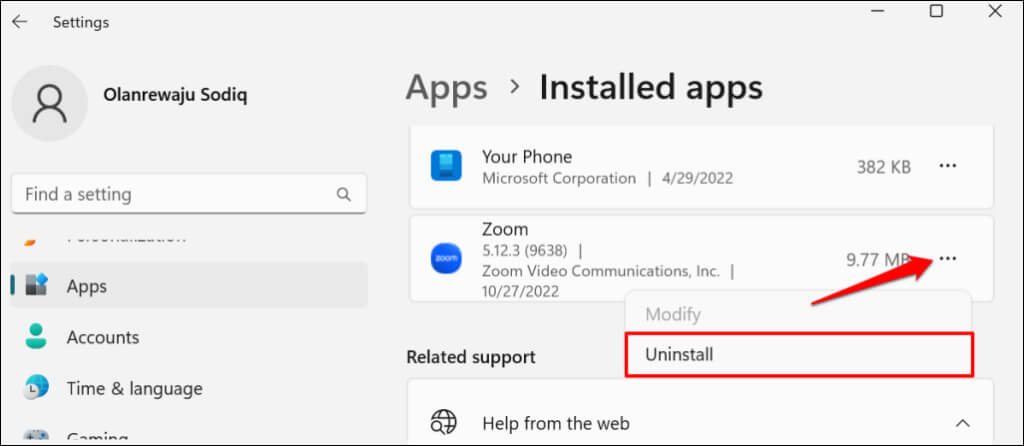Open the Zoom three-dot options menu
Viewport: 1024px width, 446px height.
[948, 259]
